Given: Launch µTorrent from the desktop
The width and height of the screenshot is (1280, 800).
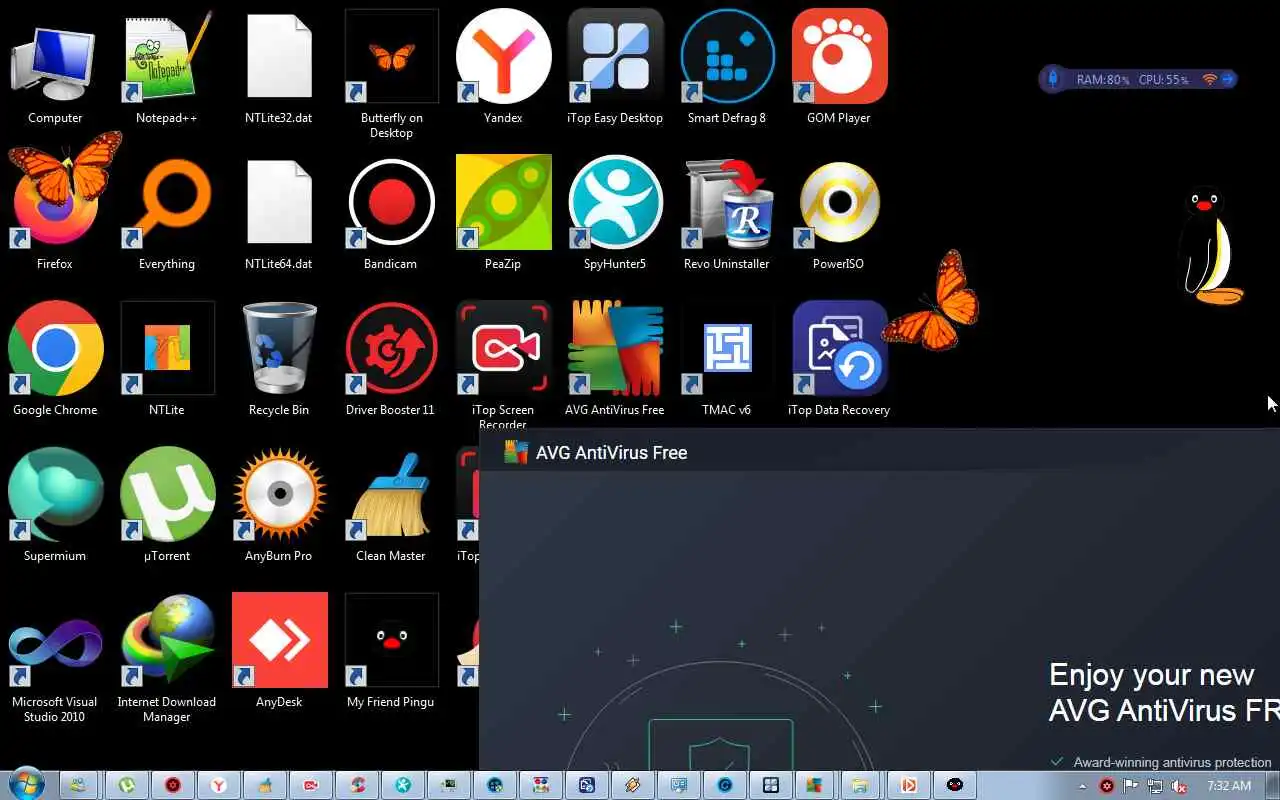Looking at the screenshot, I should [x=167, y=505].
